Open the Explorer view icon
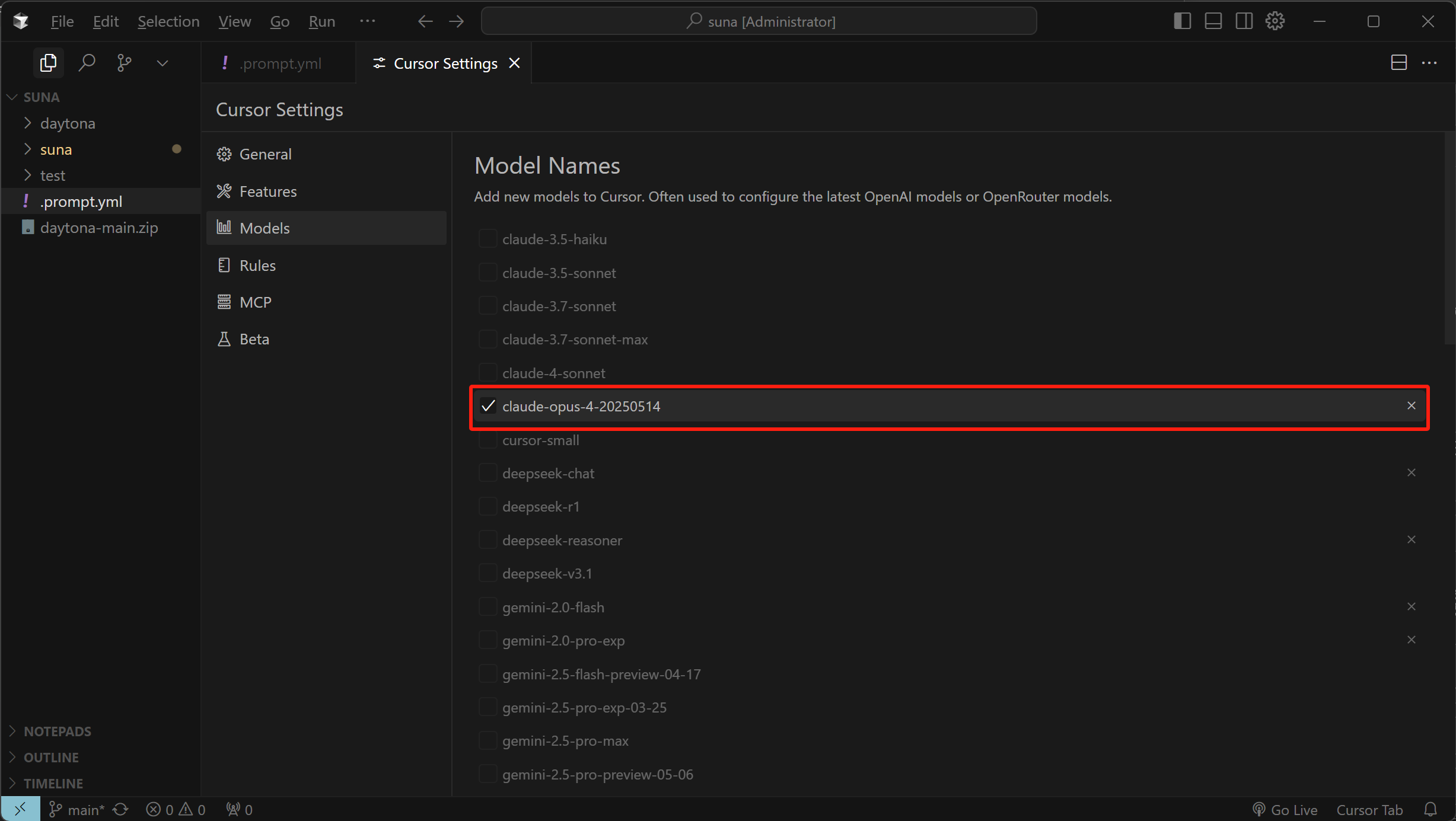Screen dimensions: 1456x821 pos(48,63)
